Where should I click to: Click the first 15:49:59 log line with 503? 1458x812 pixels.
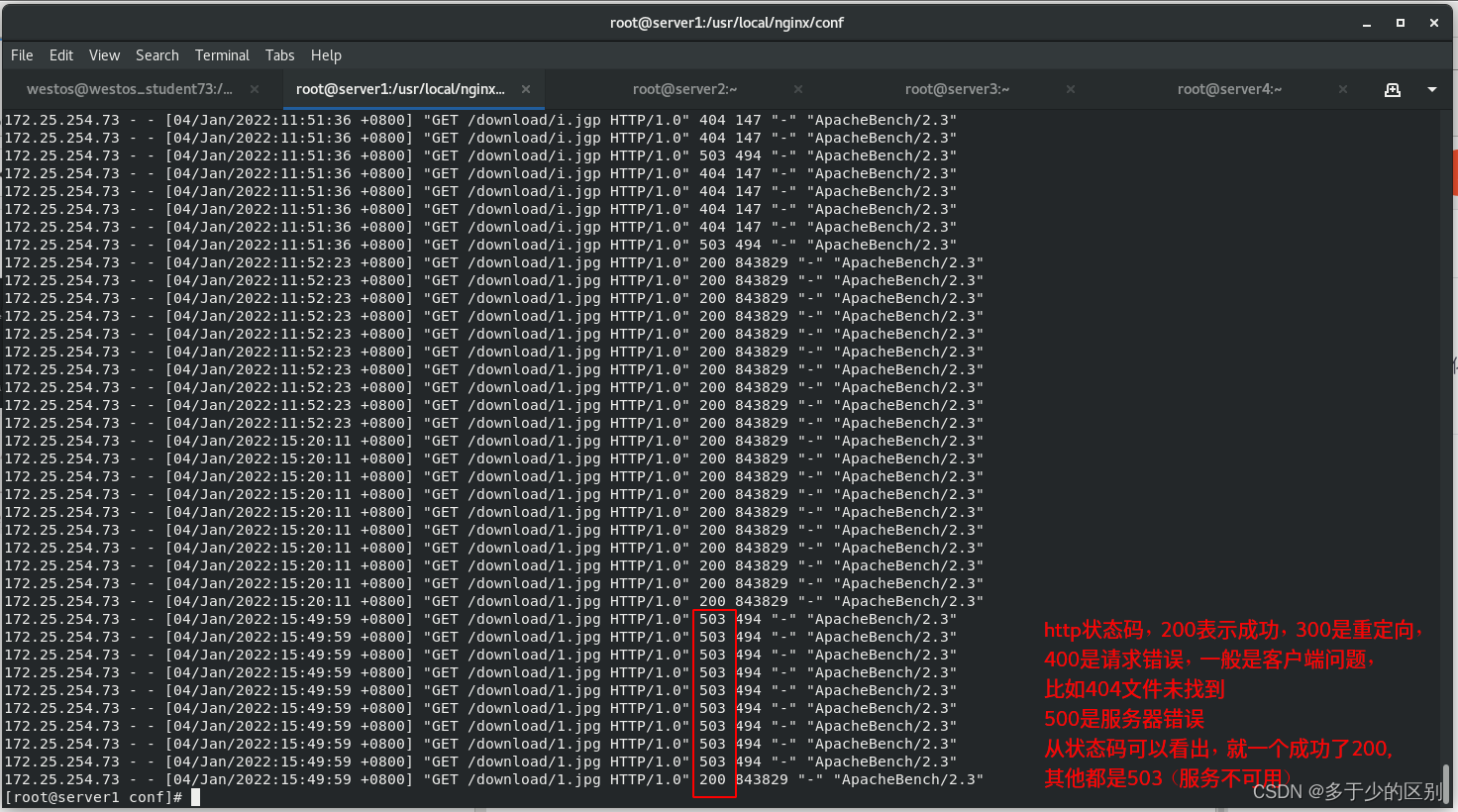(480, 619)
